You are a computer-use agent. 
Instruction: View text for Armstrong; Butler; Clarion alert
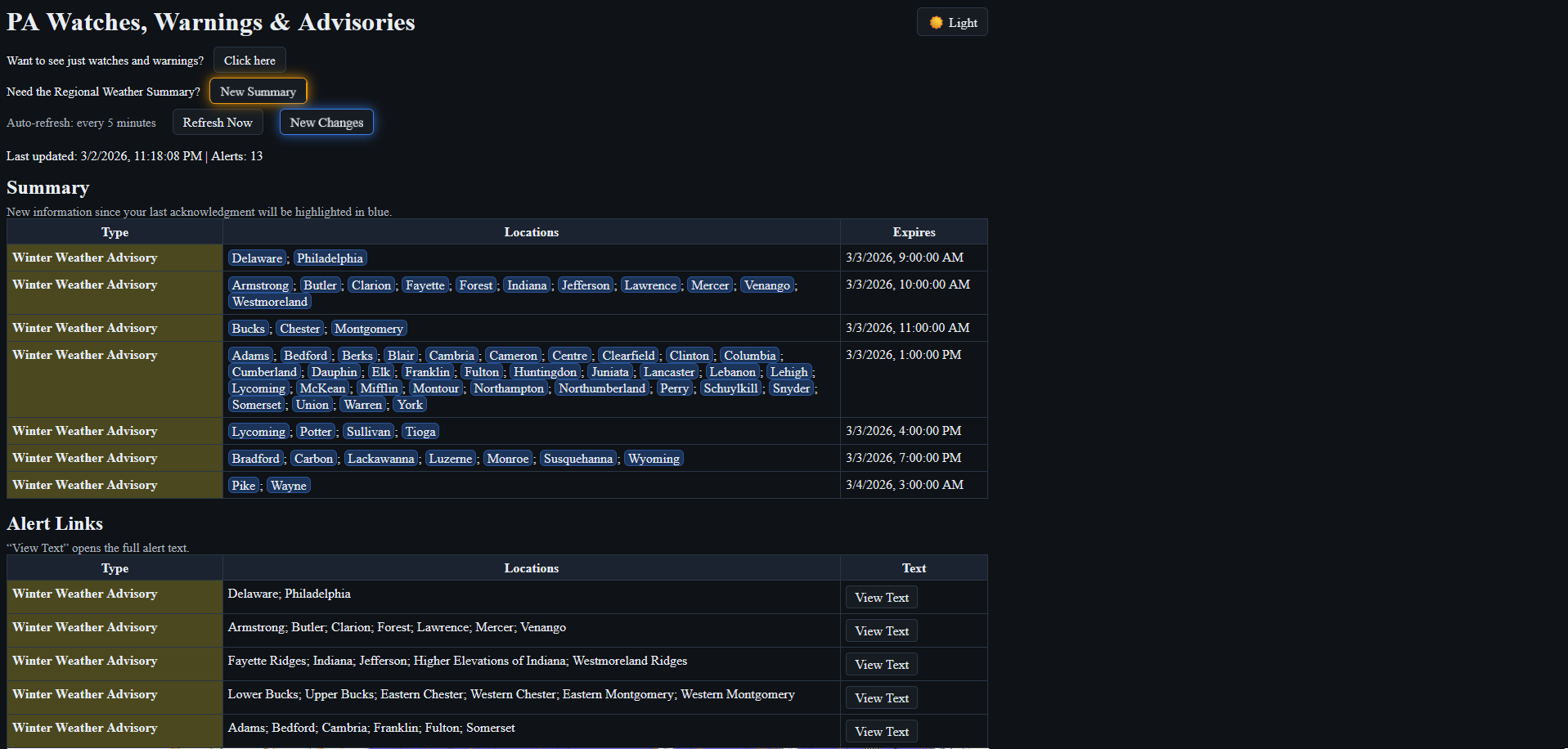point(881,631)
